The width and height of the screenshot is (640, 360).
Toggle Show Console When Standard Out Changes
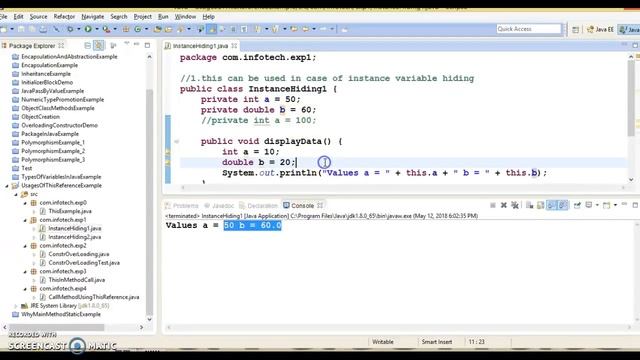551,205
